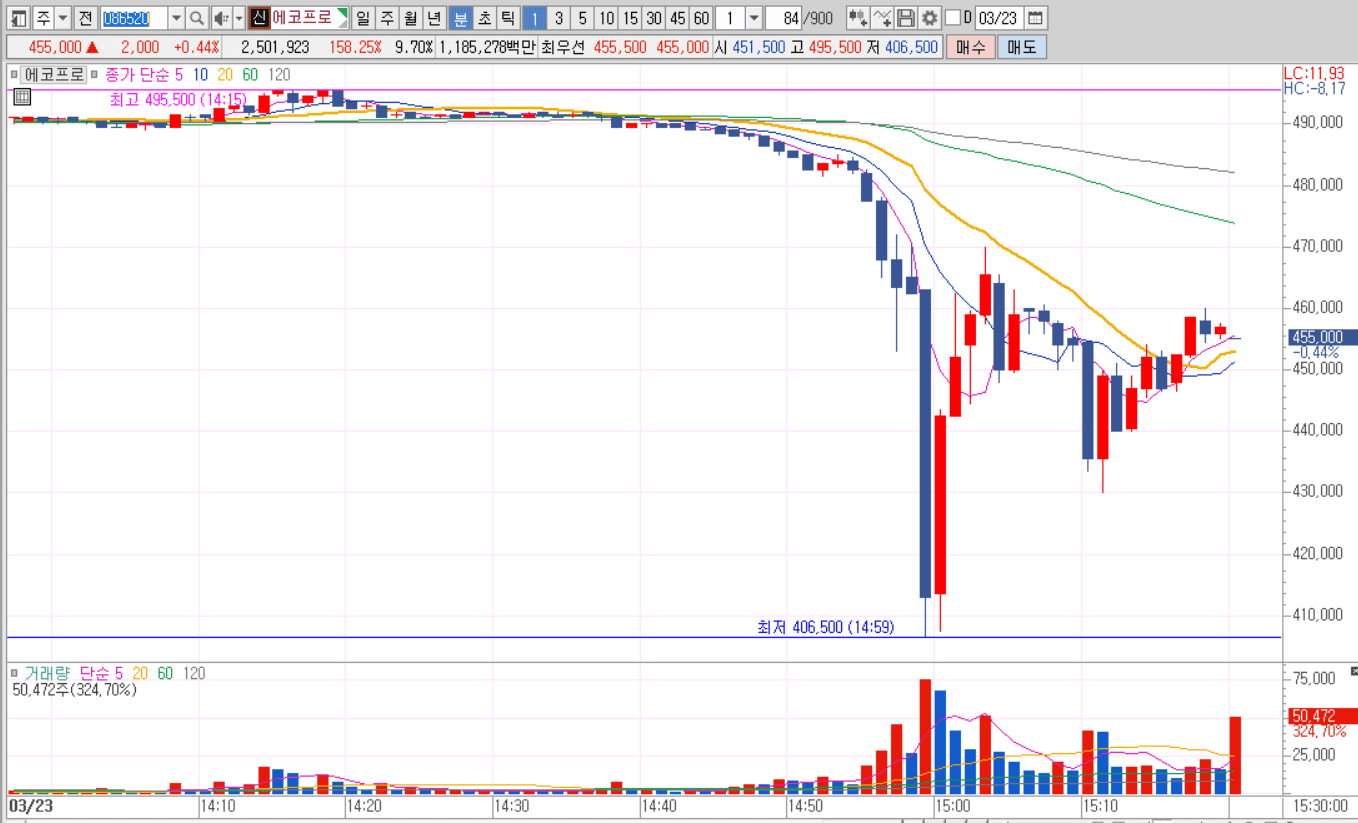Select the 5 minute interval

pos(582,17)
